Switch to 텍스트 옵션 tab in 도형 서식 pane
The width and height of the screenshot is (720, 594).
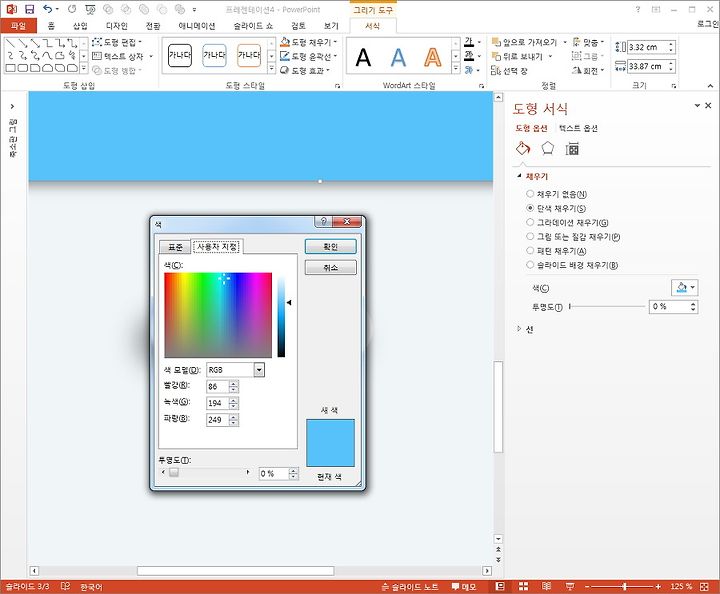pyautogui.click(x=578, y=129)
